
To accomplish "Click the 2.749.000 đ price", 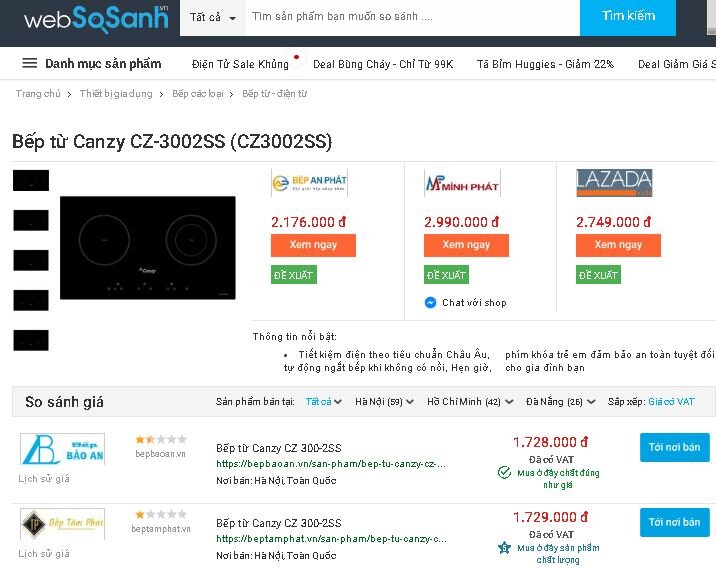I will 613,222.
